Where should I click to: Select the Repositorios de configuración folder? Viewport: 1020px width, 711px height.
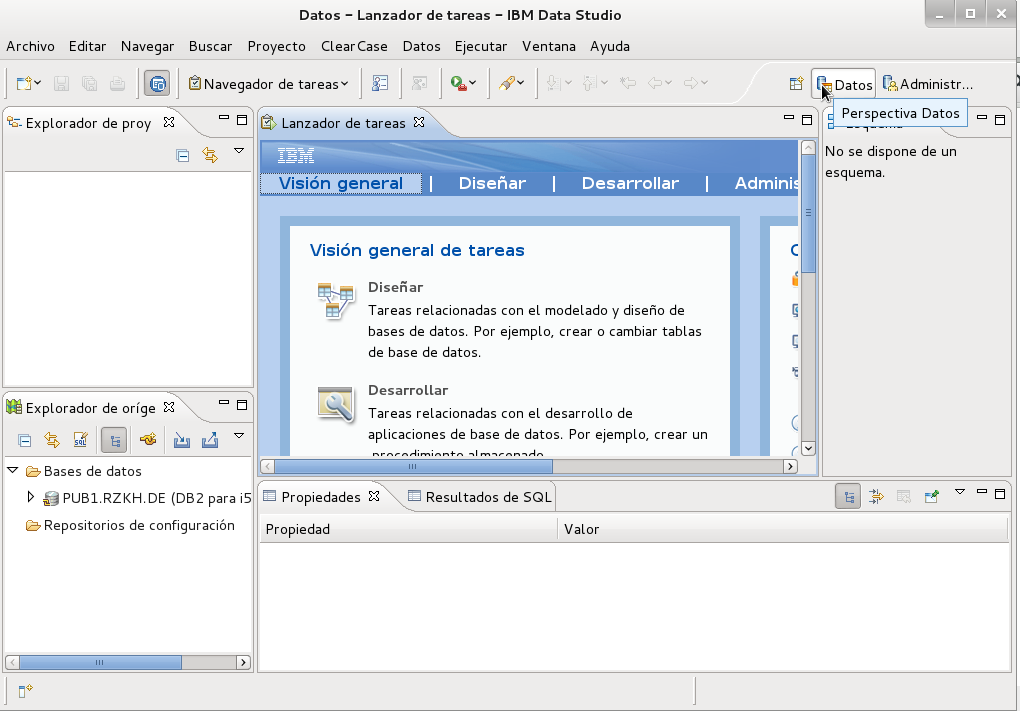[x=130, y=526]
